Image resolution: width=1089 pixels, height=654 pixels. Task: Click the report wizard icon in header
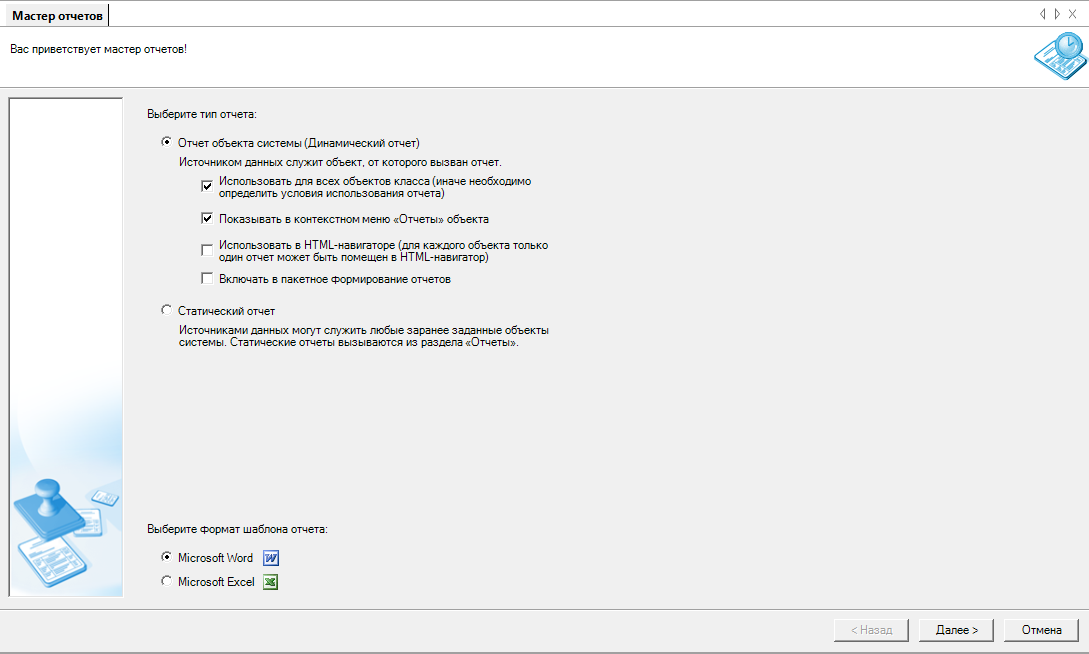(1058, 57)
